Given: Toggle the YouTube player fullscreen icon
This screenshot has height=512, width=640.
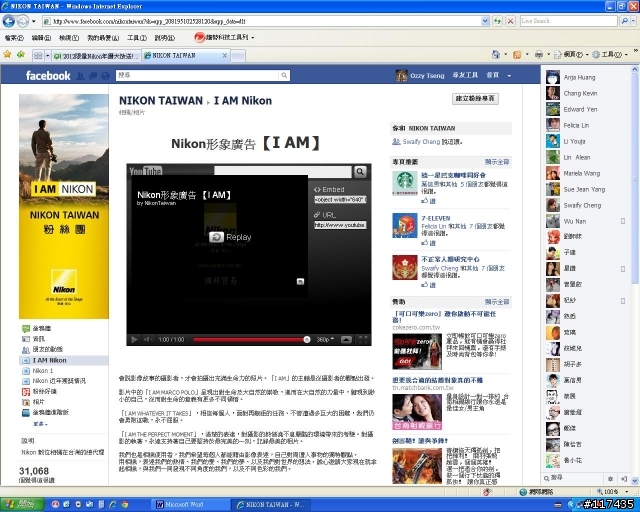Looking at the screenshot, I should point(362,339).
